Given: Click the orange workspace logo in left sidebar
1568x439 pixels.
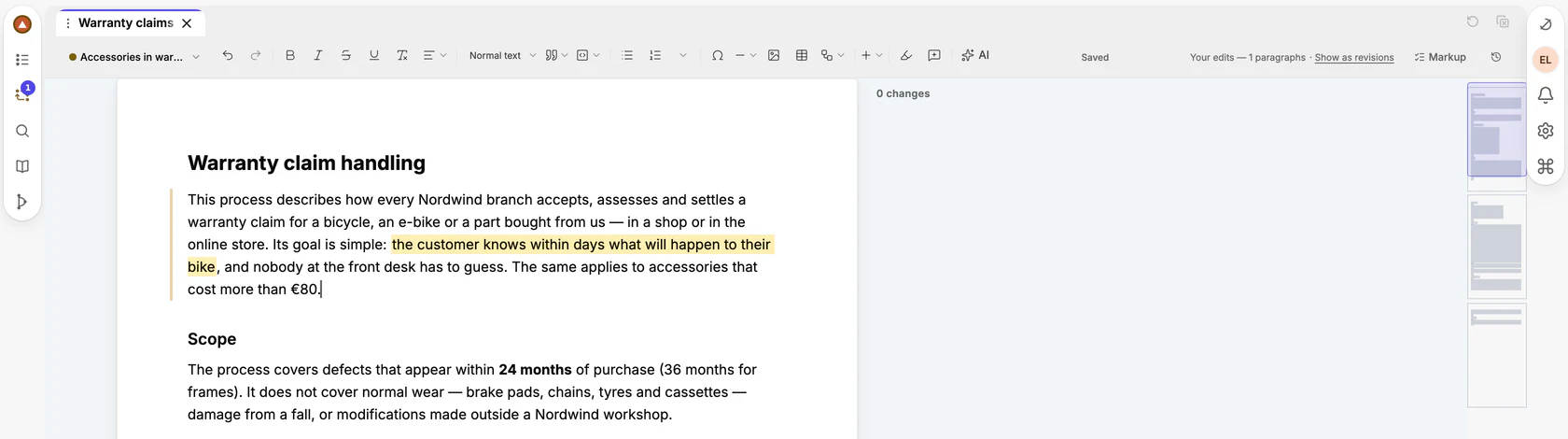Looking at the screenshot, I should [x=22, y=24].
